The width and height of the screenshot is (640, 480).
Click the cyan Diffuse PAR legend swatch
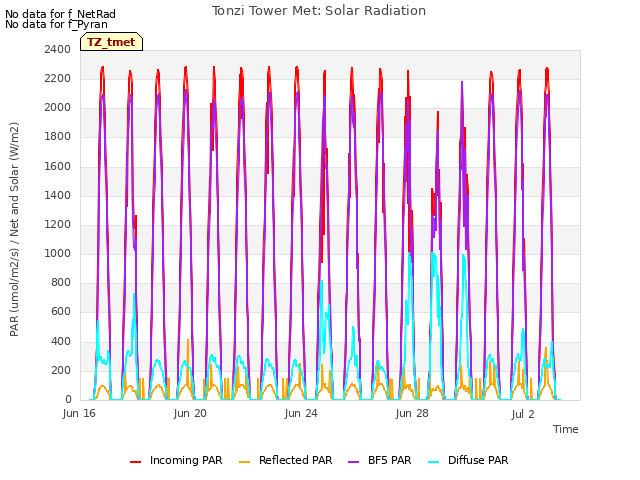[434, 462]
